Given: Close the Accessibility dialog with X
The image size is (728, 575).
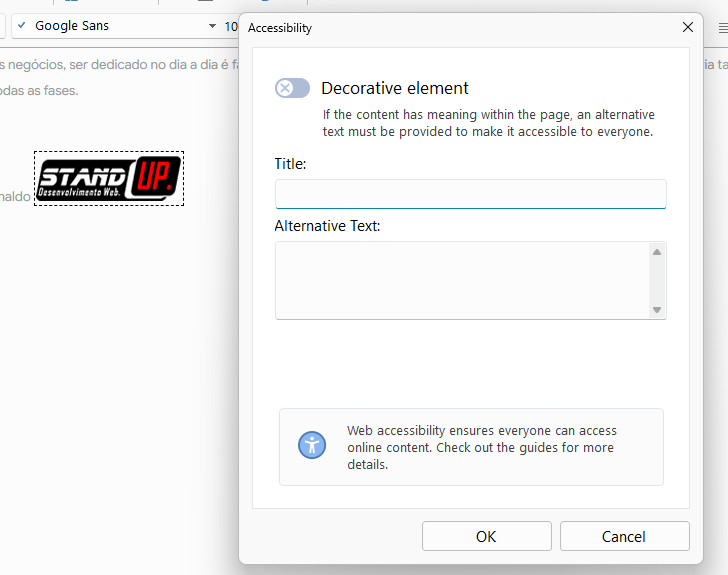Looking at the screenshot, I should tap(688, 27).
